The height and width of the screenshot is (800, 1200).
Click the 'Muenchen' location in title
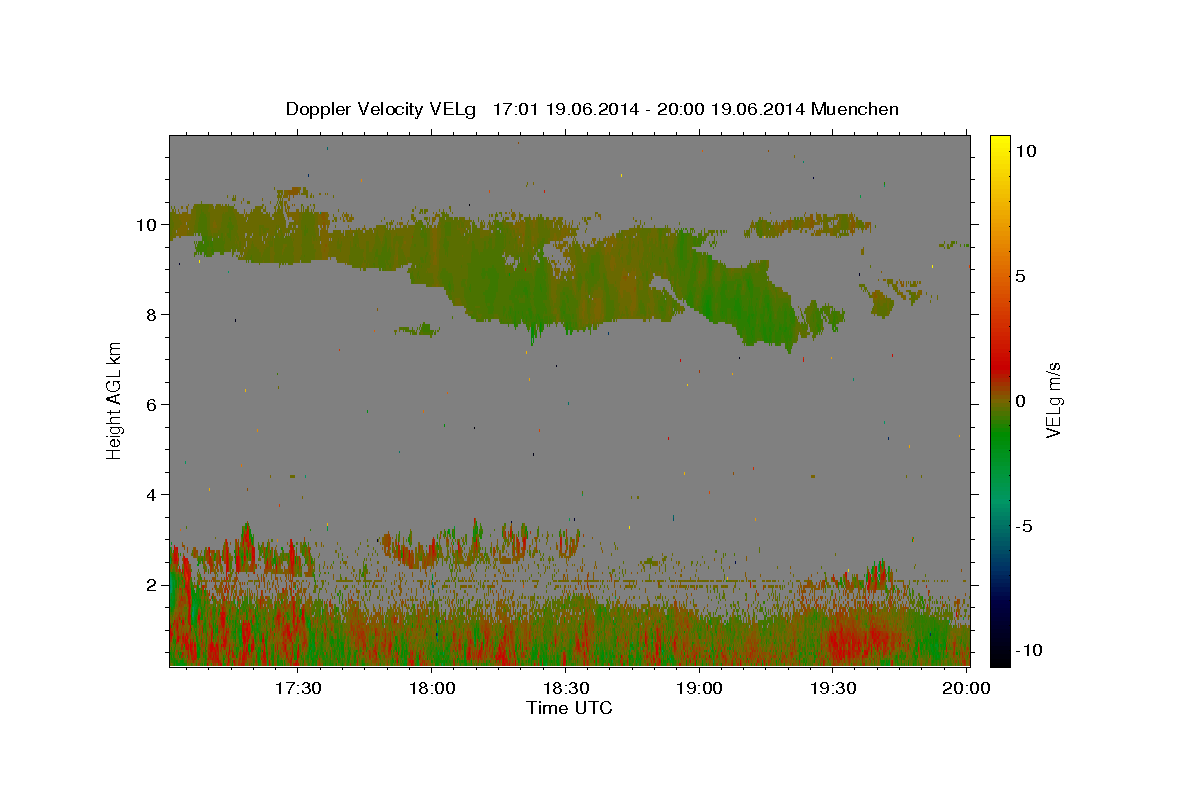[855, 109]
